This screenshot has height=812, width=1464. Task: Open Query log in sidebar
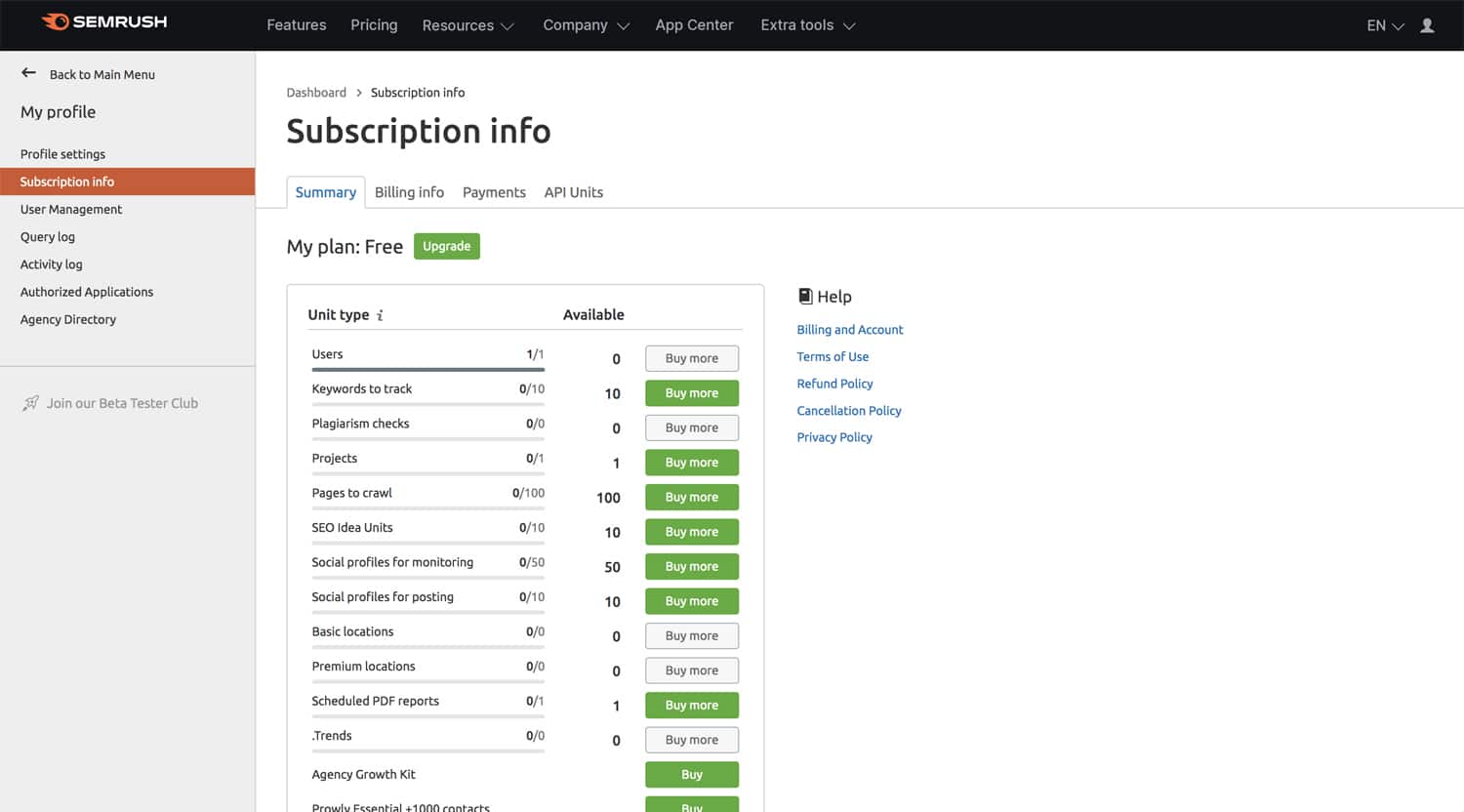click(x=48, y=237)
